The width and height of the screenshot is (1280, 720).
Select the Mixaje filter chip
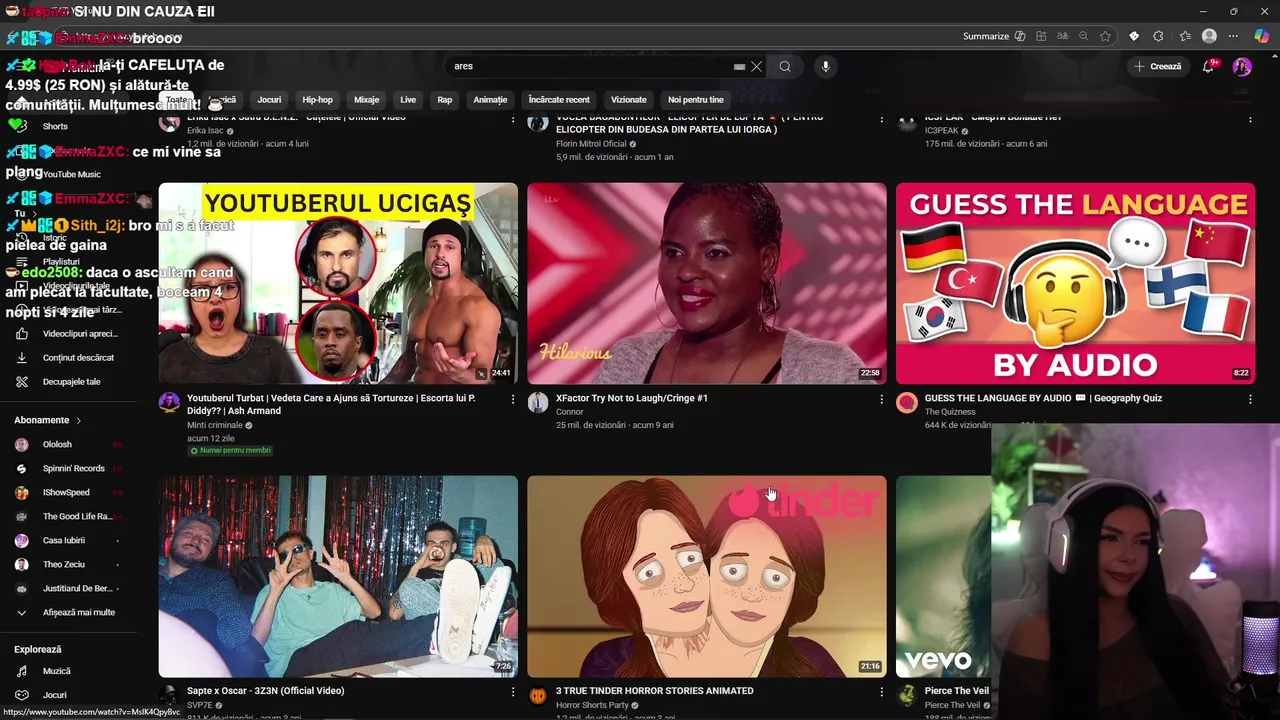click(x=366, y=100)
